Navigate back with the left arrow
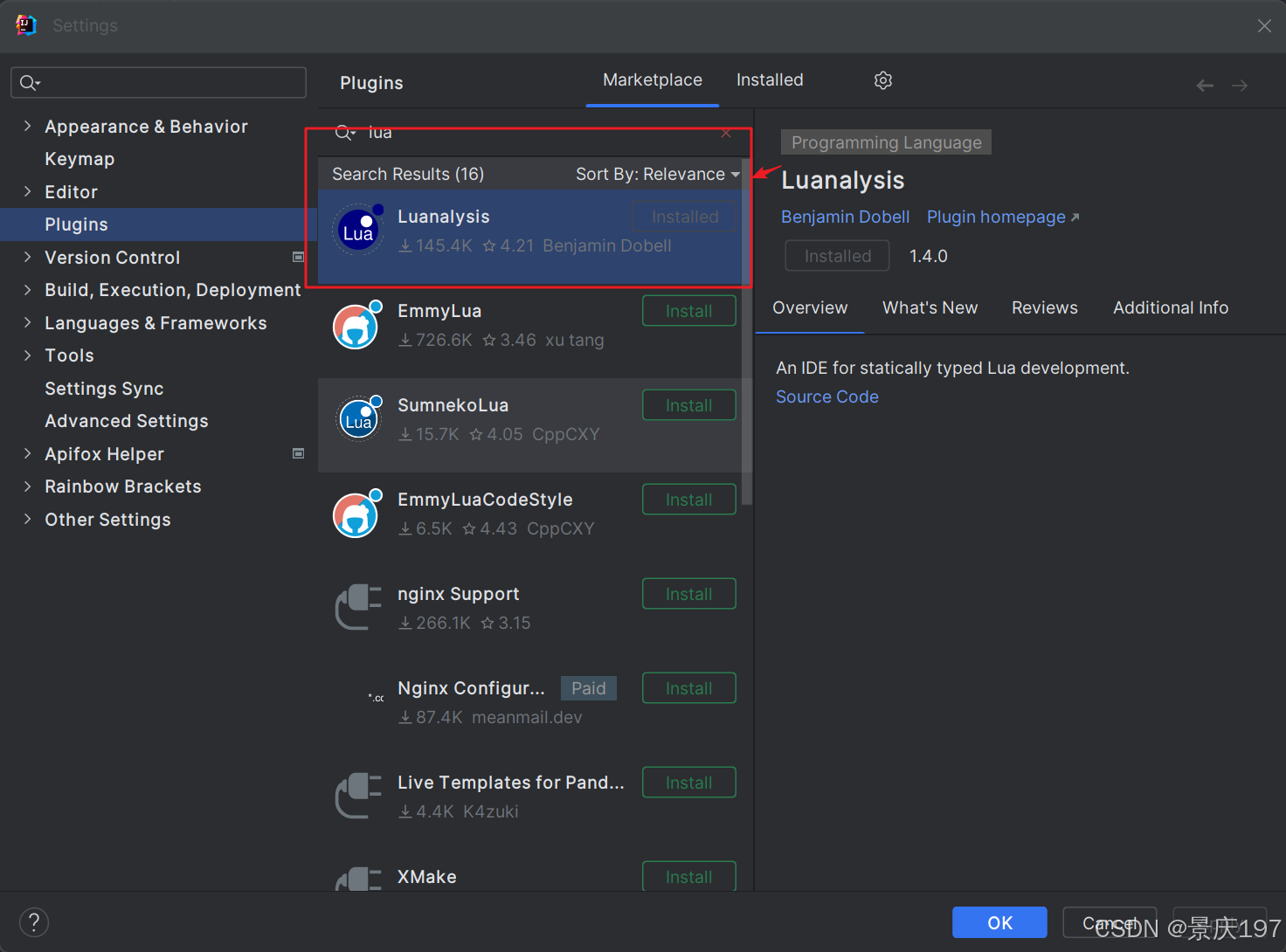The width and height of the screenshot is (1286, 952). [1205, 86]
